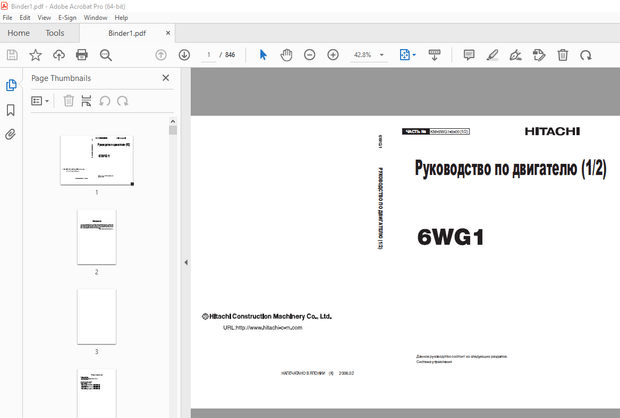This screenshot has height=418, width=620.
Task: Click the thumbnails scrollbar up arrow
Action: coord(173,121)
